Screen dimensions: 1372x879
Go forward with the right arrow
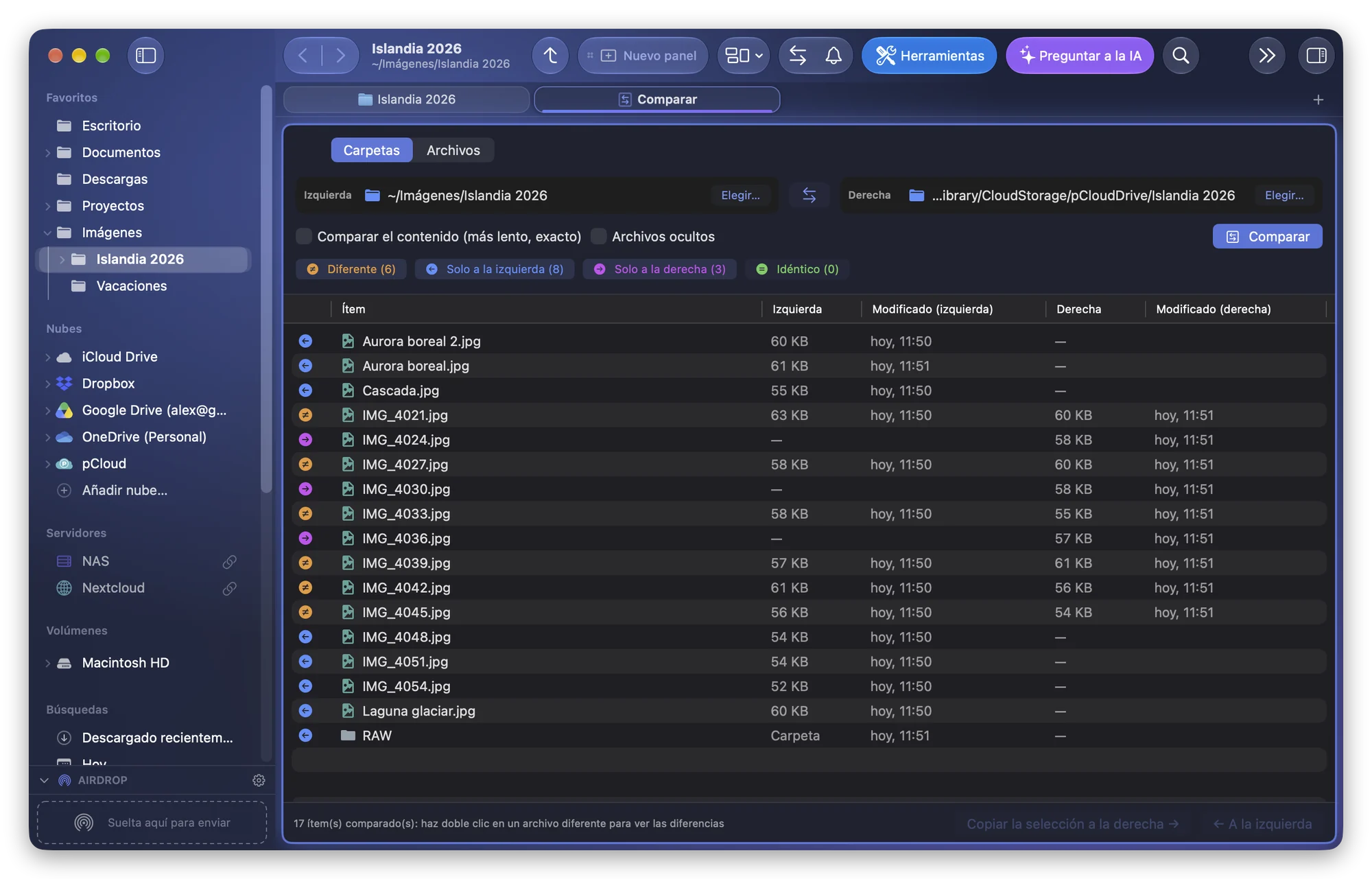(x=340, y=56)
